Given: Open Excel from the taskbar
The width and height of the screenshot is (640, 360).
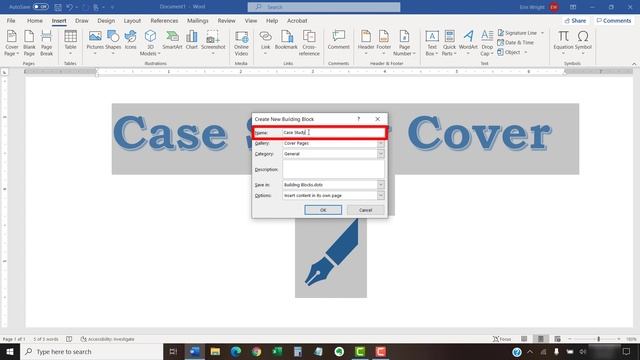Looking at the screenshot, I should pyautogui.click(x=277, y=351).
